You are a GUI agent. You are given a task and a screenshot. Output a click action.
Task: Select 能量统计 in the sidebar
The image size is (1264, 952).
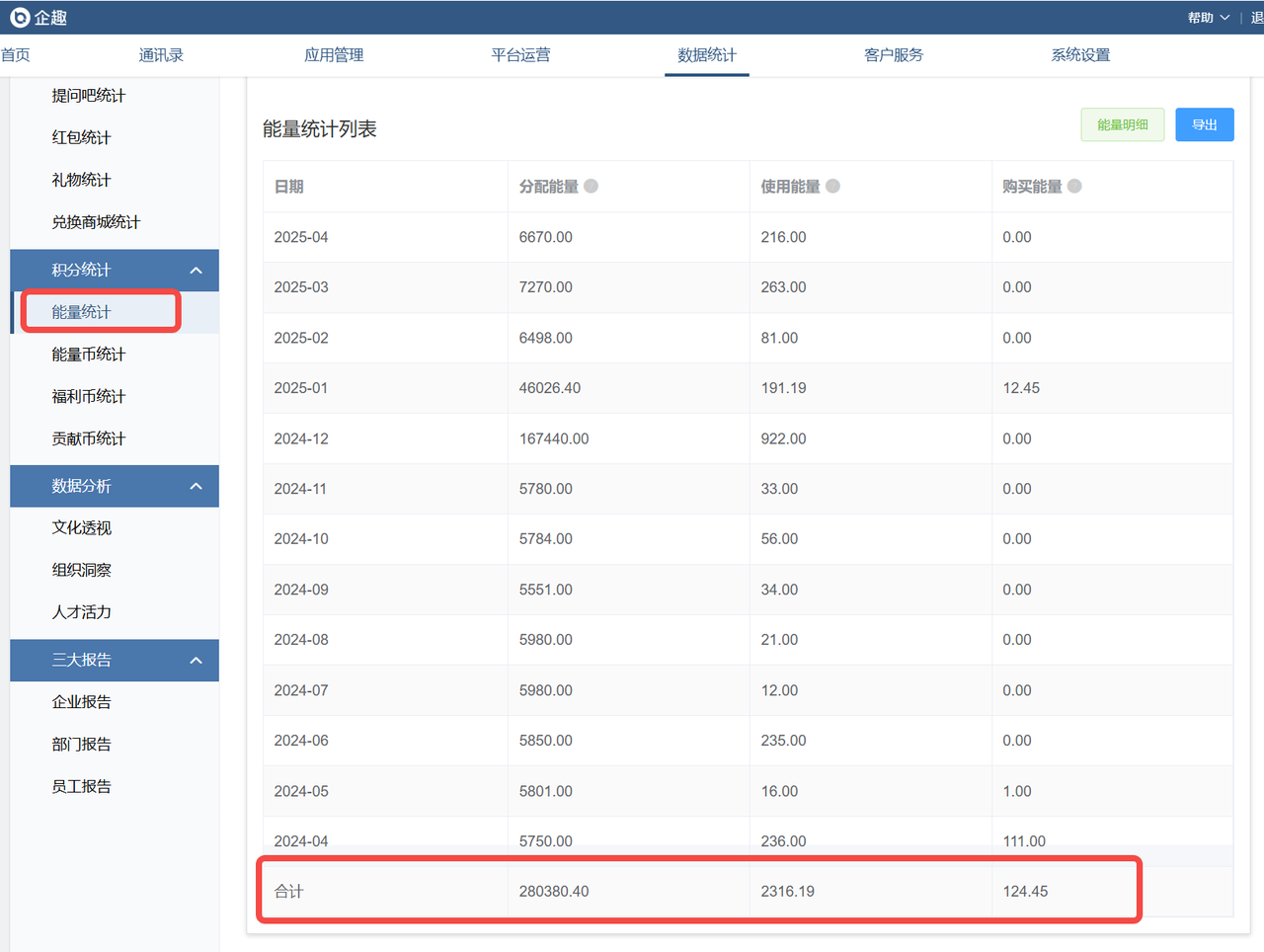click(x=82, y=312)
